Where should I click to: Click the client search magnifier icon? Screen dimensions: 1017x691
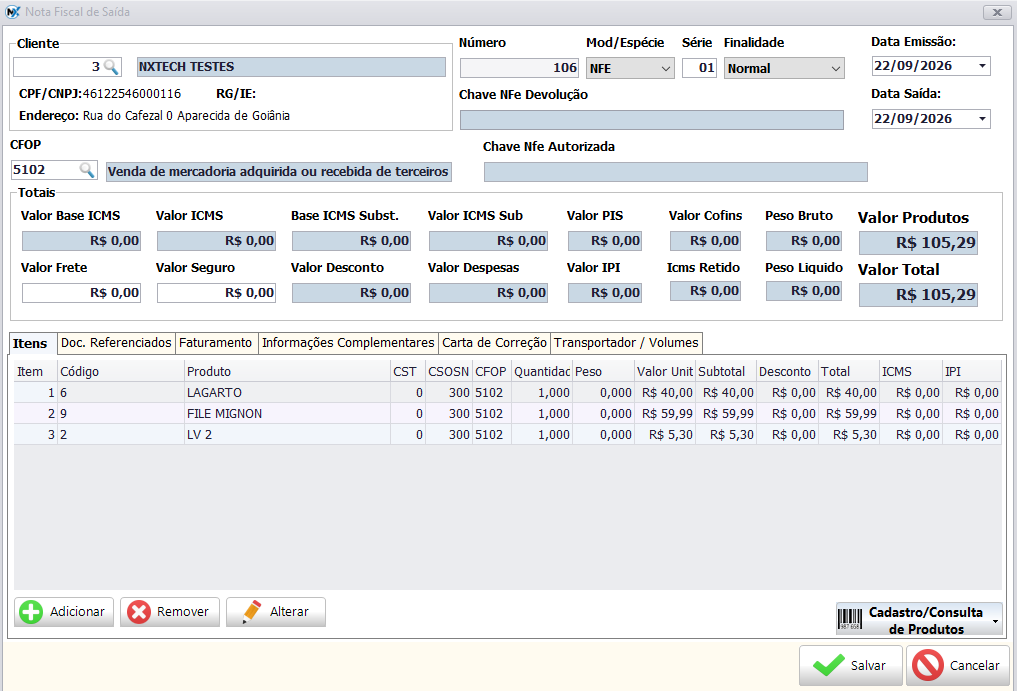[111, 67]
